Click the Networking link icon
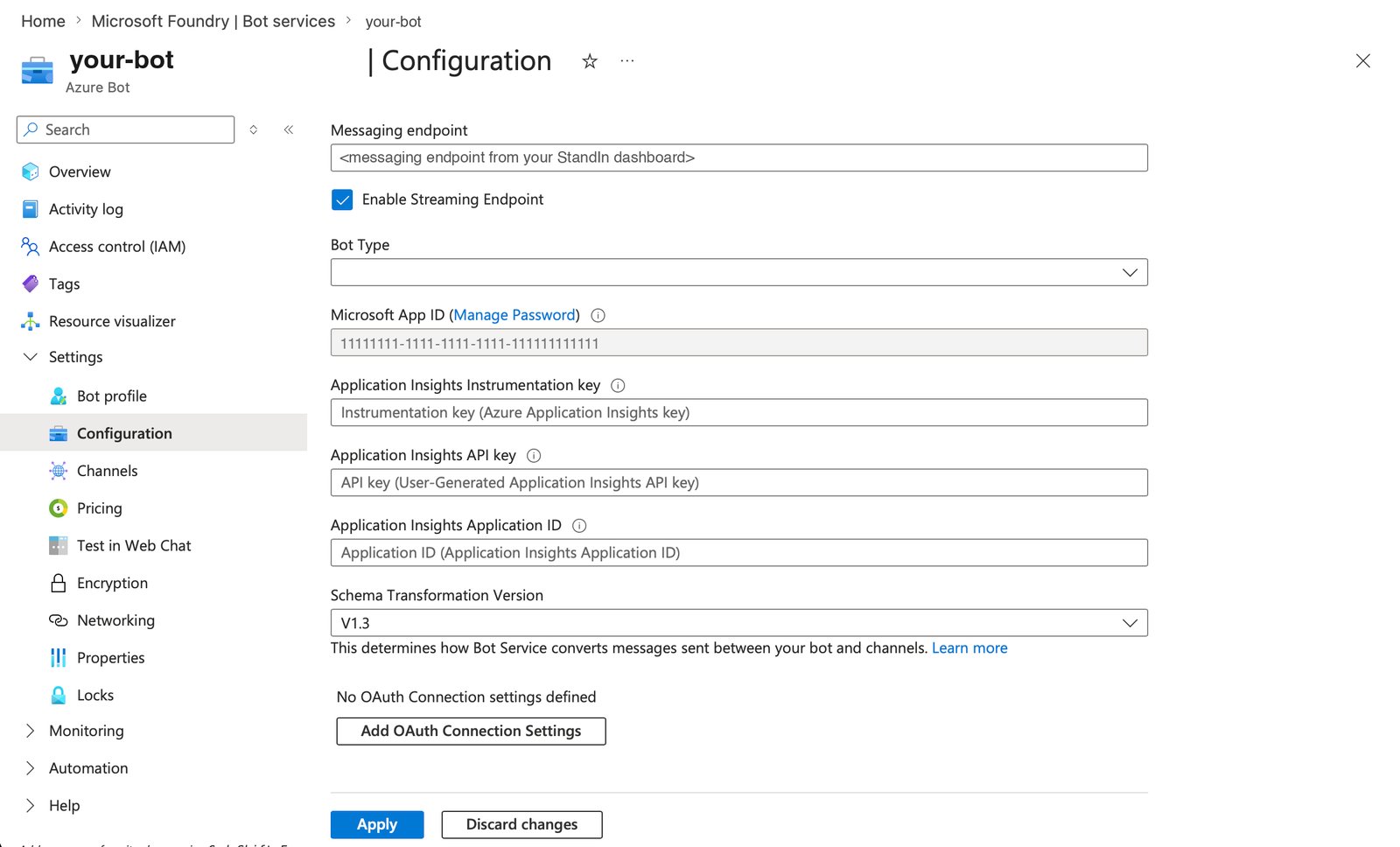 point(59,620)
